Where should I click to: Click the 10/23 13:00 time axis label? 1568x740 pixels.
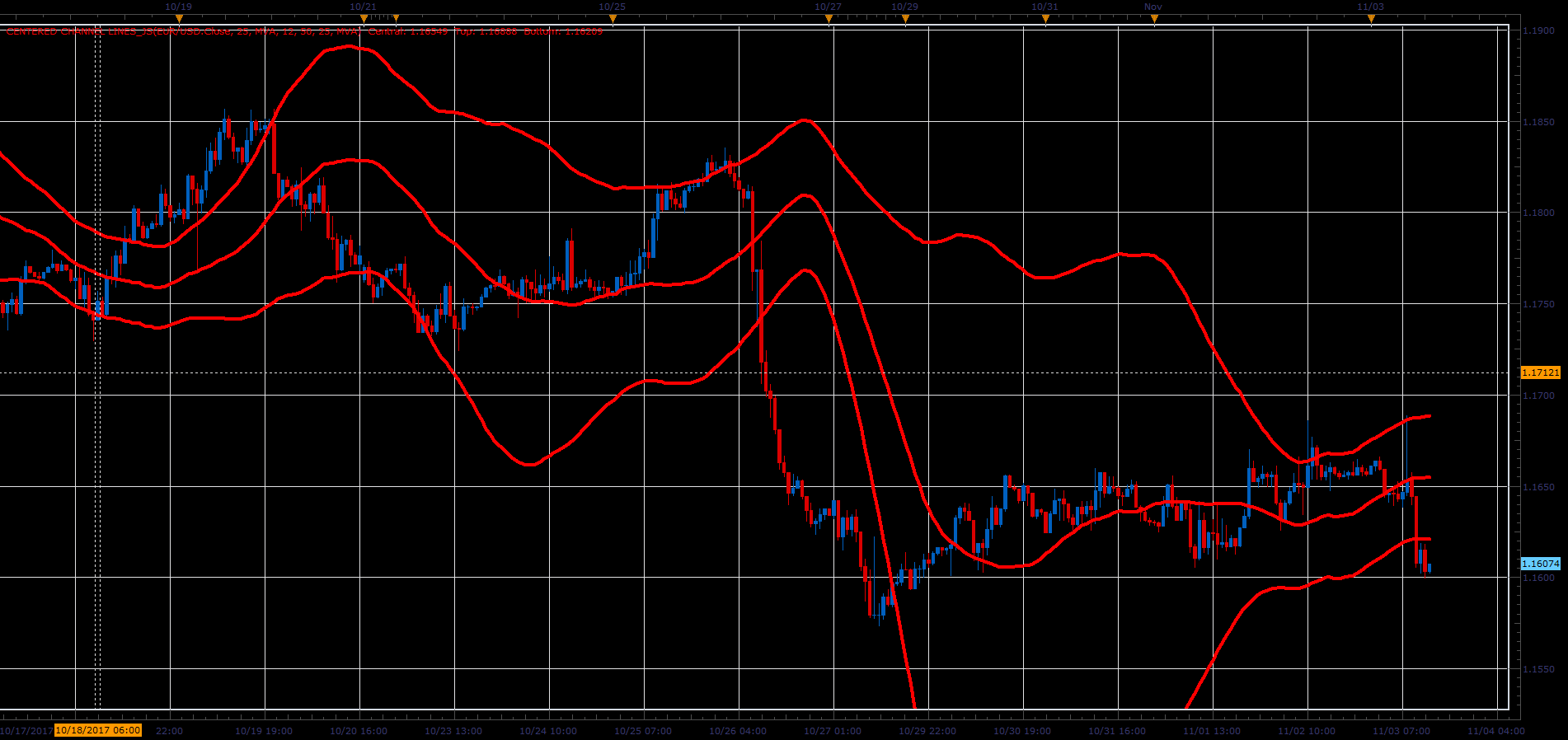453,731
